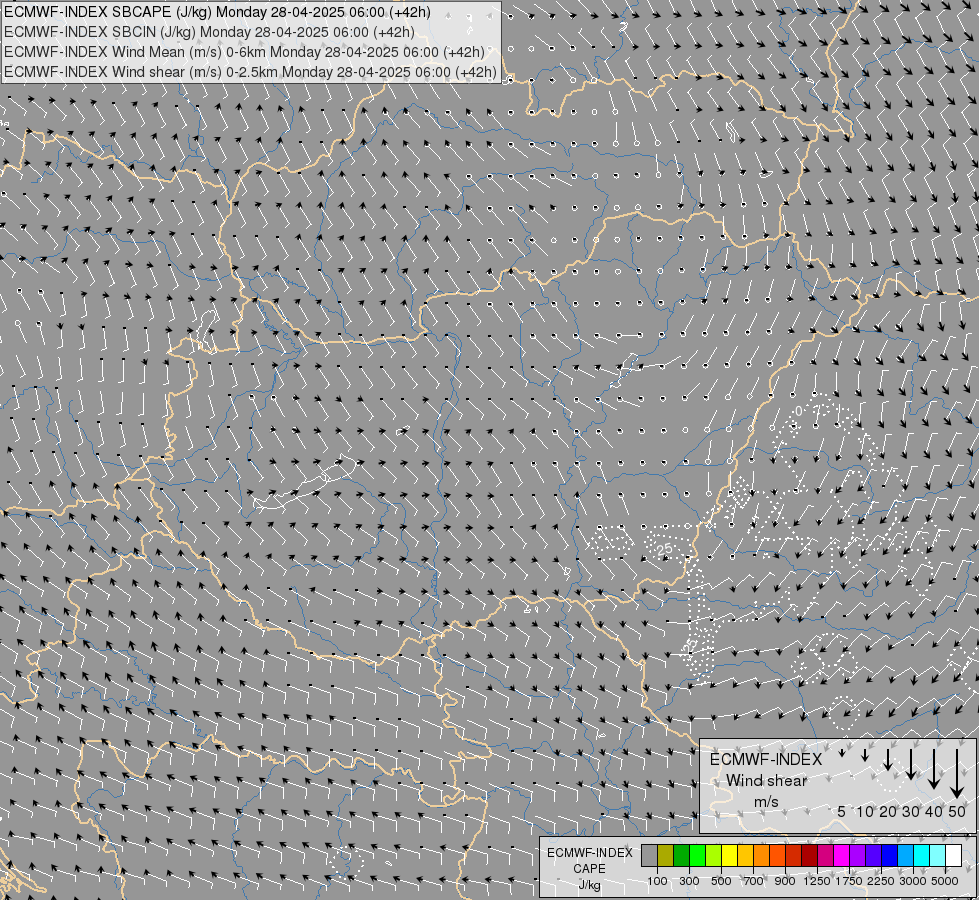Click the magenta CAPE legend swatch

[x=842, y=856]
